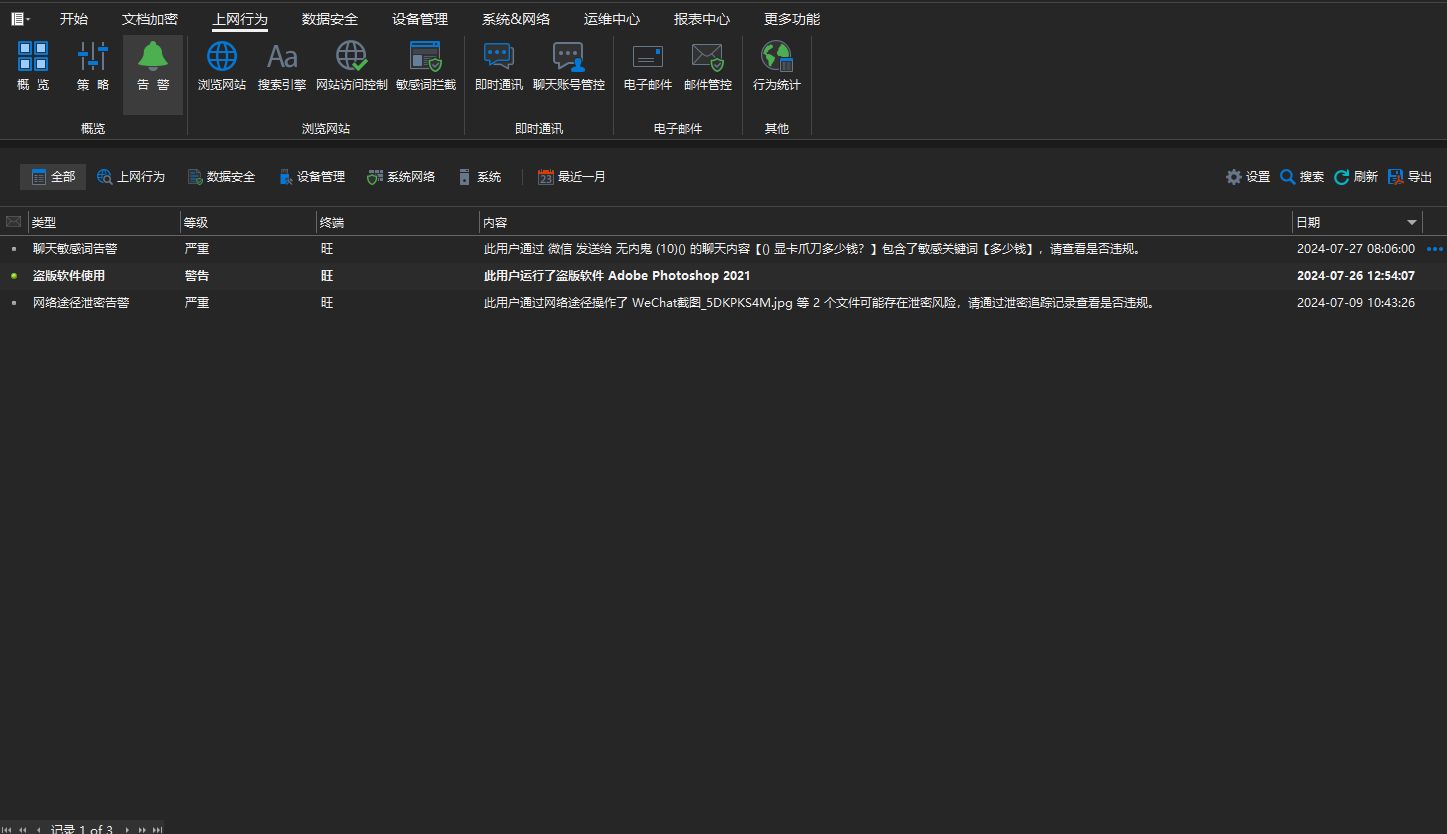
Task: Click the unread dot on 盗版软件使用 row
Action: [14, 276]
